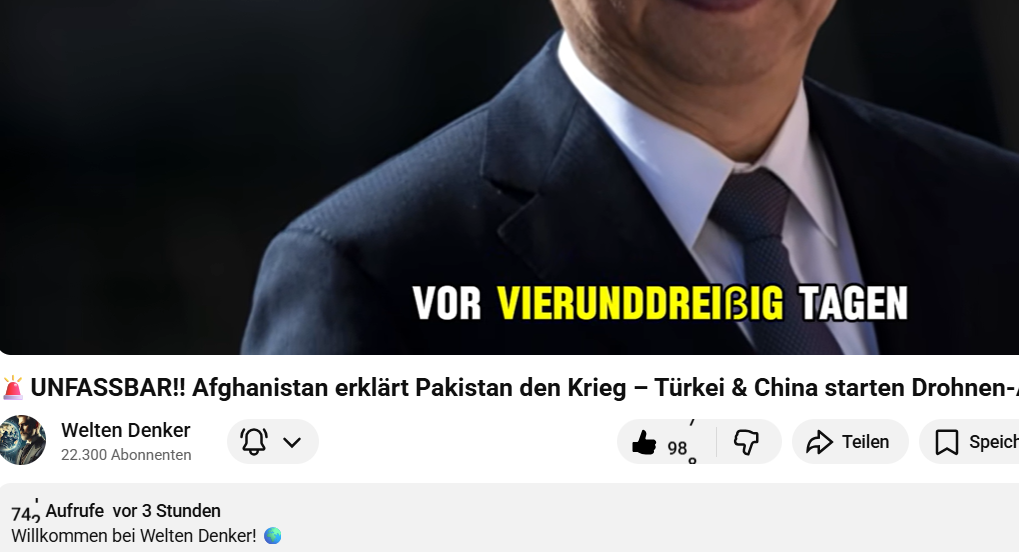Click the VOR VIERUNDDREIßIG TAGEN caption
The image size is (1019, 552).
tap(660, 303)
